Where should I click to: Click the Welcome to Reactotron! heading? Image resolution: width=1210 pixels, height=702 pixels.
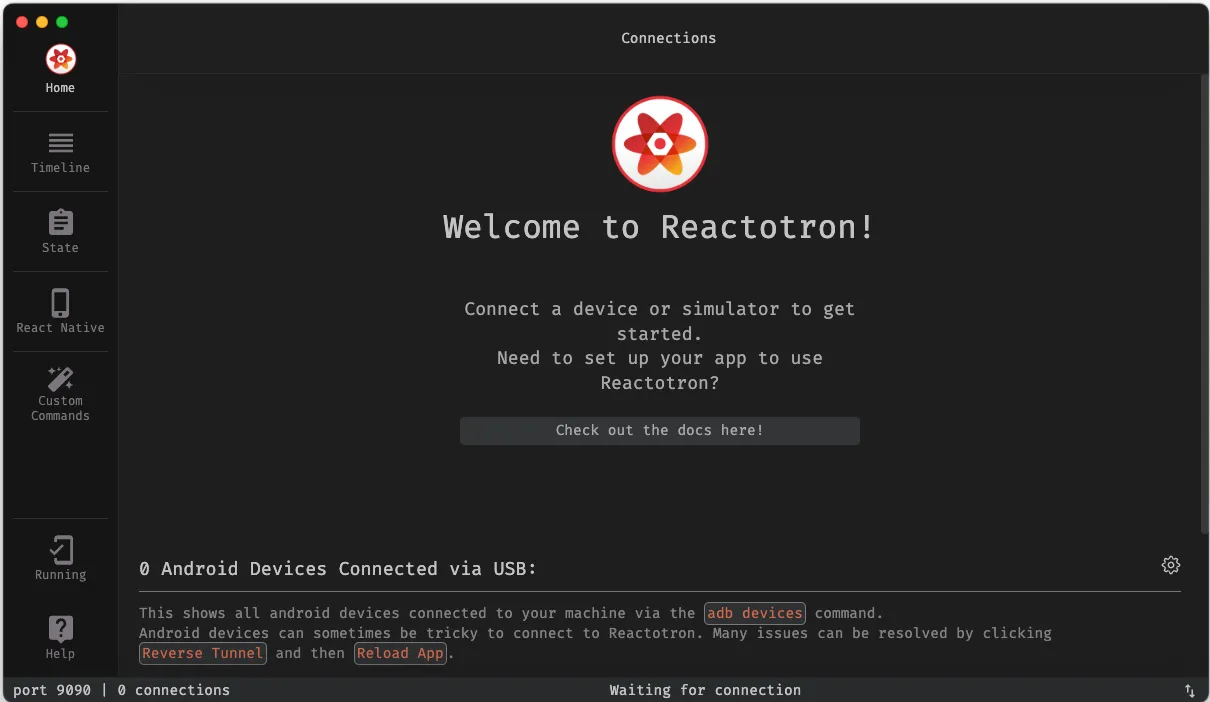click(x=660, y=227)
